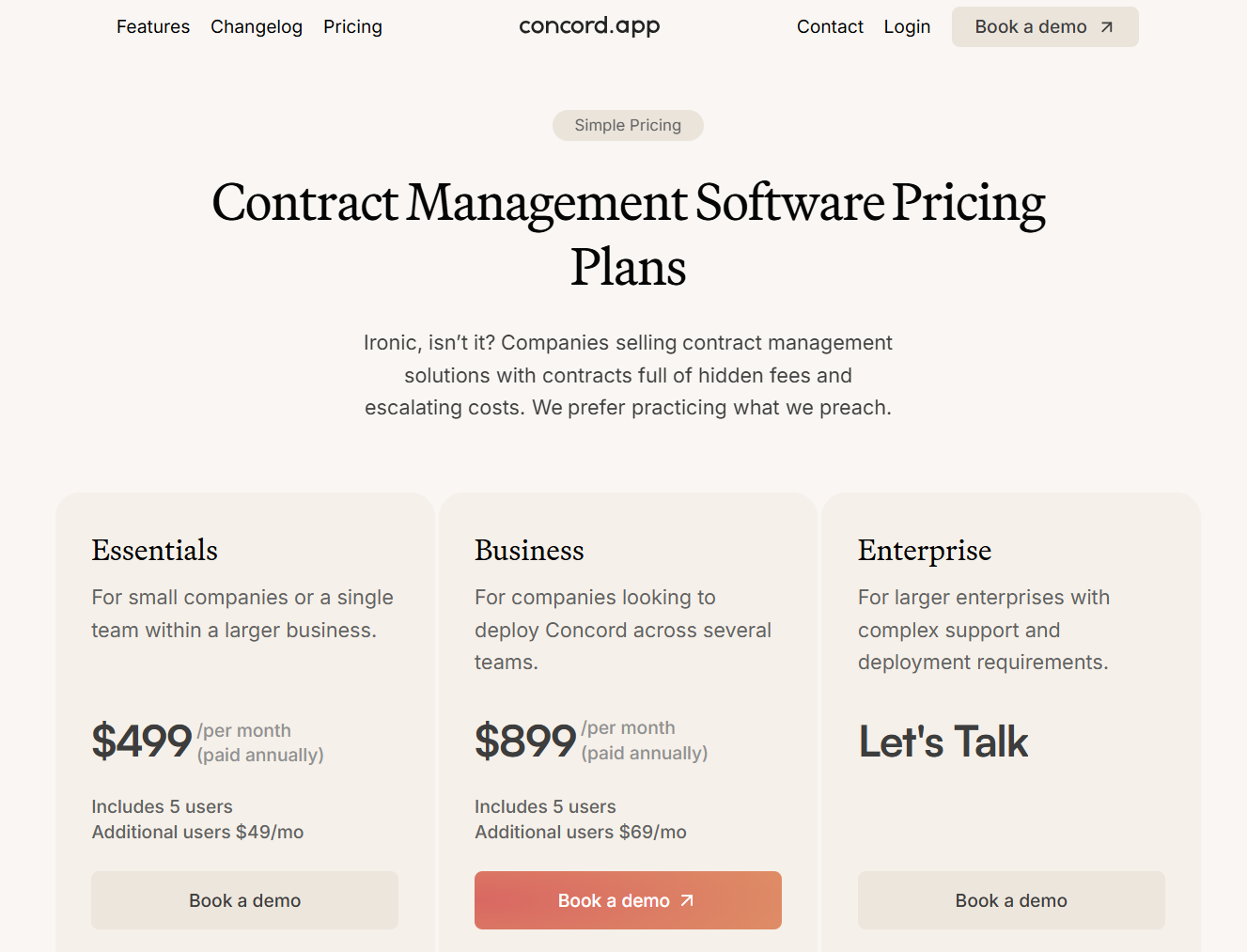Click the arrow icon in header Book a demo
Image resolution: width=1247 pixels, height=952 pixels.
pos(1105,26)
